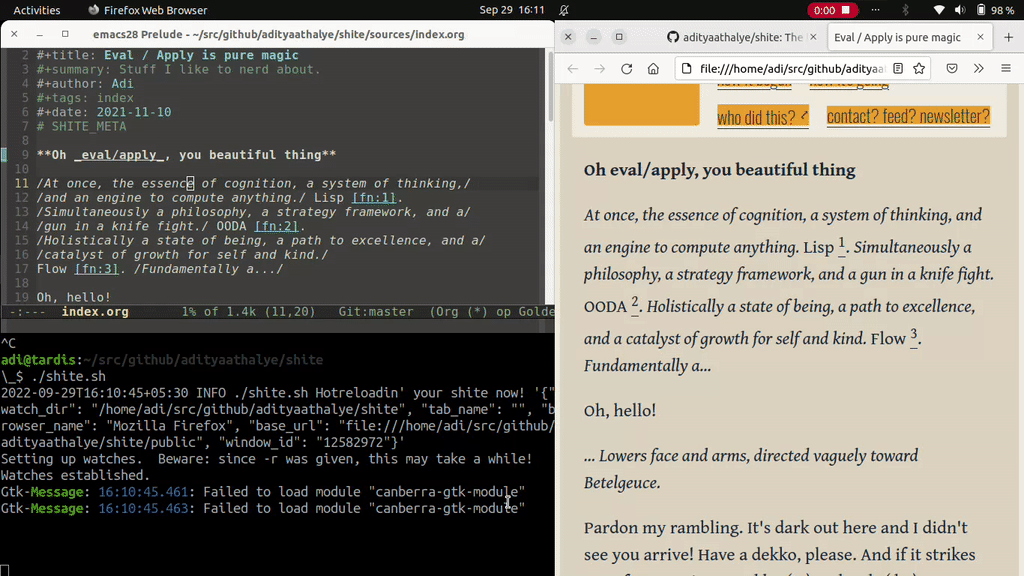Click './shite.sh' command in terminal

pyautogui.click(x=69, y=376)
